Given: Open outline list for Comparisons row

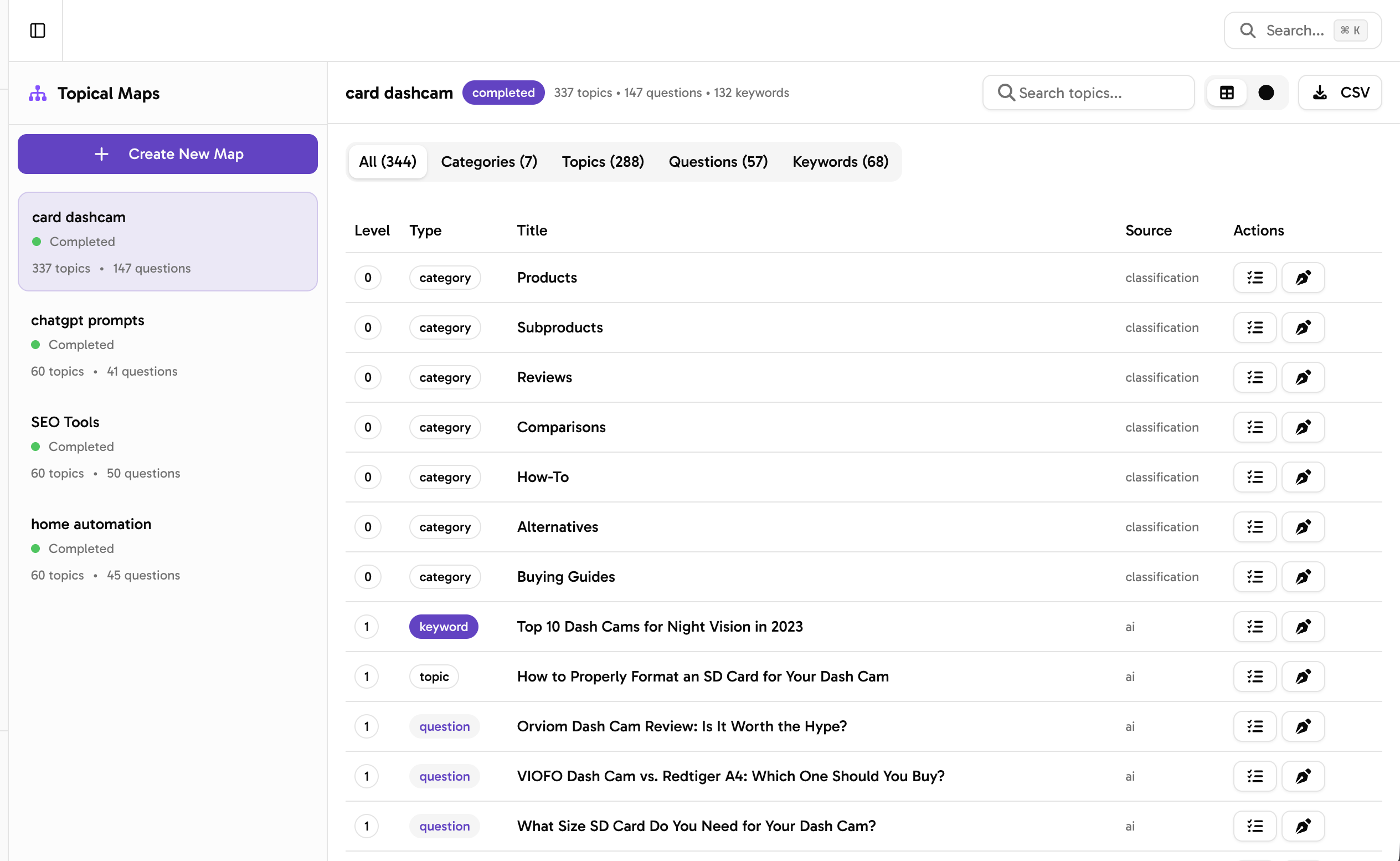Looking at the screenshot, I should (1254, 427).
